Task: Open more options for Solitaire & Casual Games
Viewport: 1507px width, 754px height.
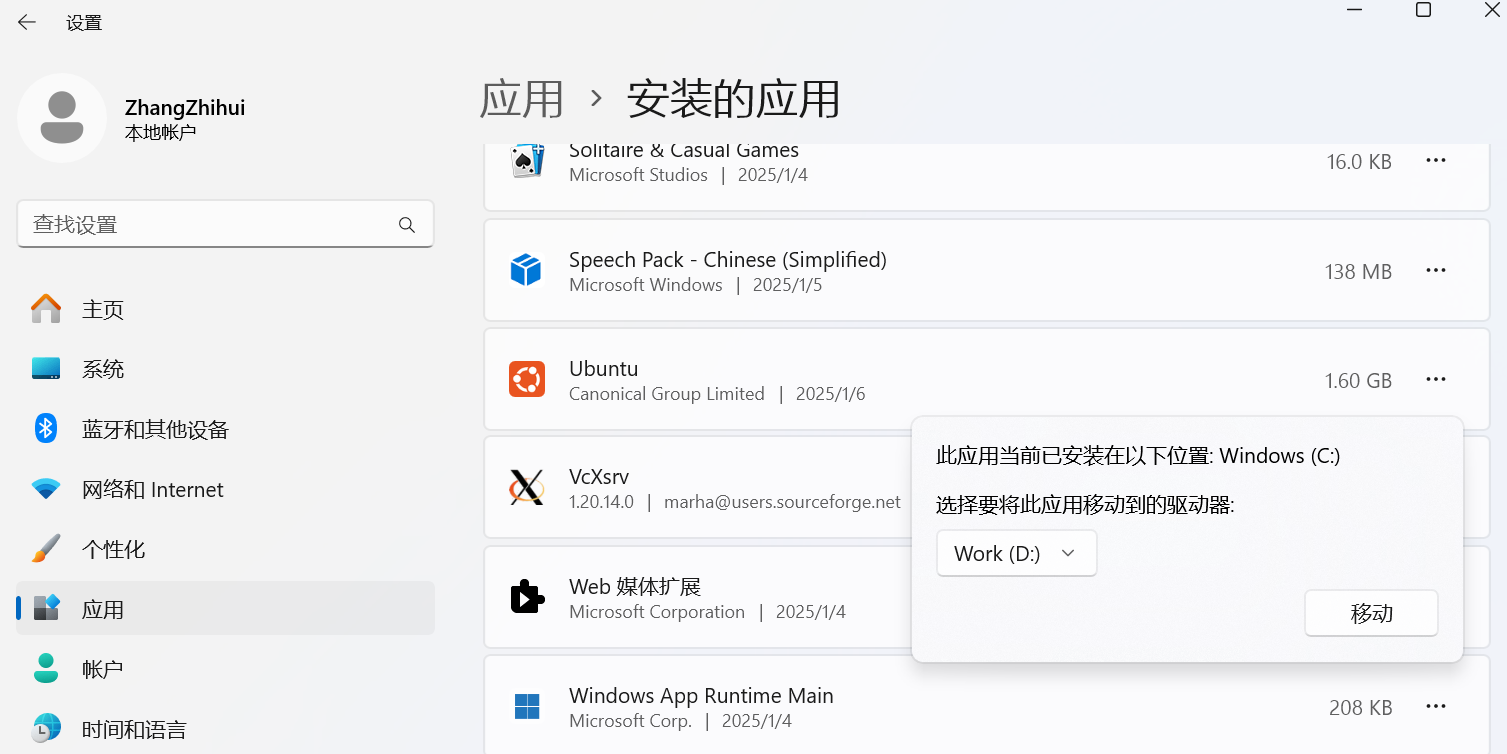Action: [1436, 160]
